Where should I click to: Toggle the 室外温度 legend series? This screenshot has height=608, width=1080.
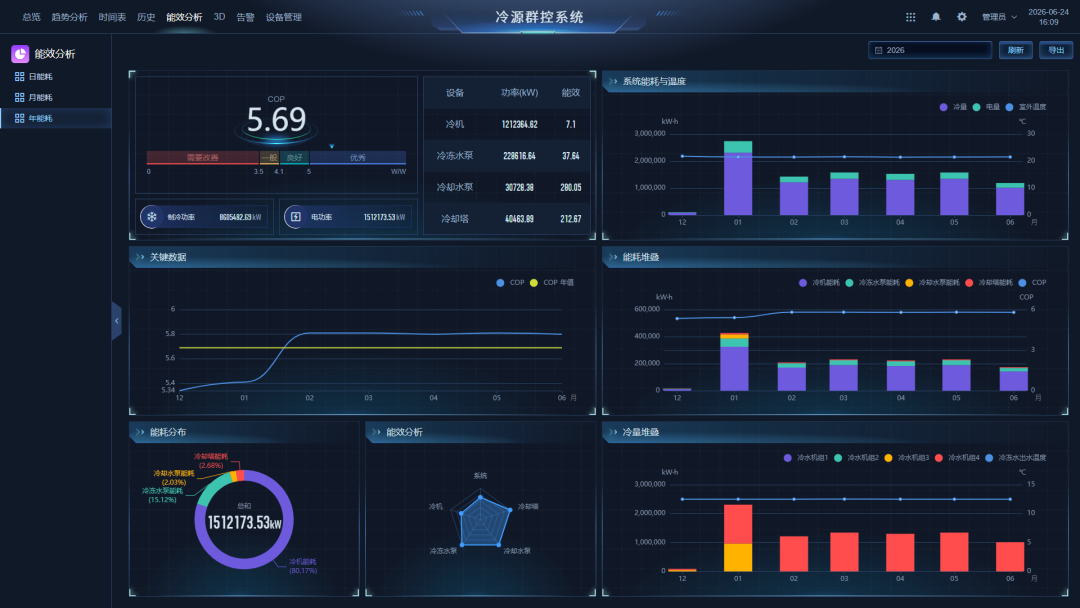pyautogui.click(x=1026, y=107)
